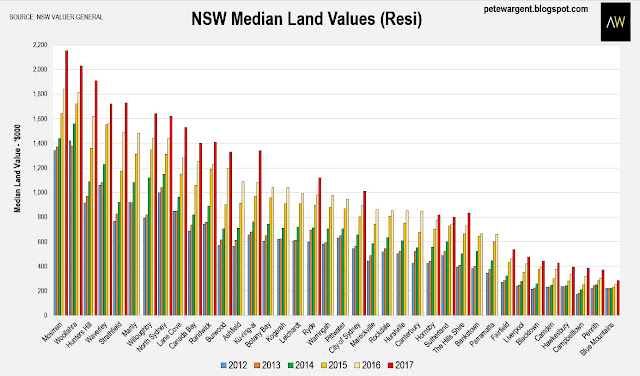Screen dimensions: 640x376
Task: Click the 2,000 y-axis value
Action: 40,69
